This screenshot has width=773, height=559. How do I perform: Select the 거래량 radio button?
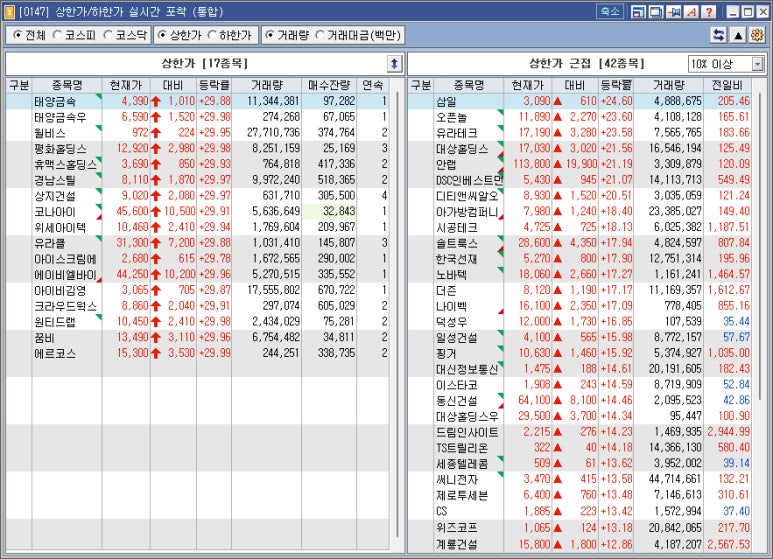point(270,35)
